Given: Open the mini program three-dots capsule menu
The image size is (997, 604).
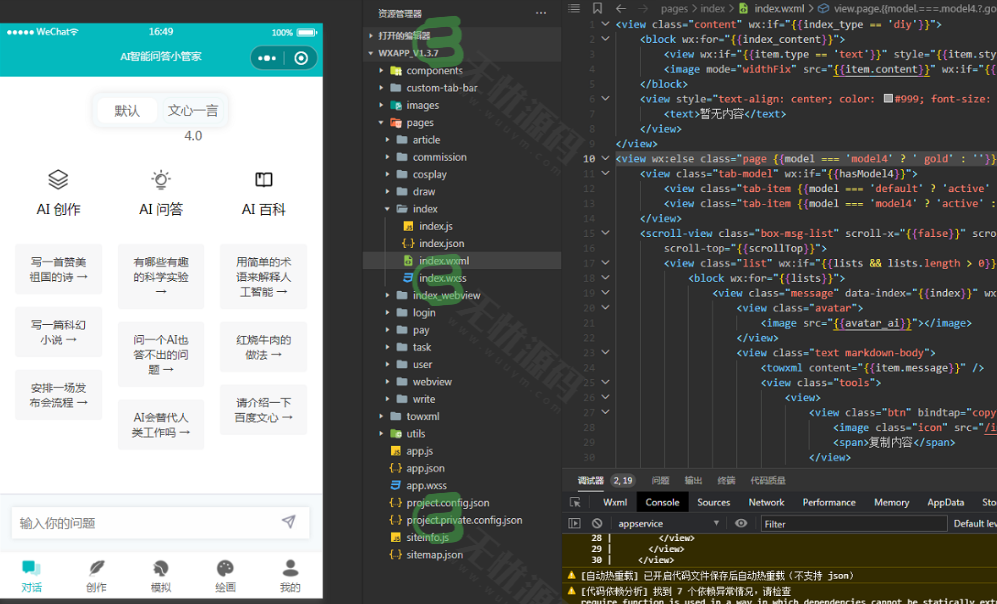Looking at the screenshot, I should pyautogui.click(x=267, y=58).
